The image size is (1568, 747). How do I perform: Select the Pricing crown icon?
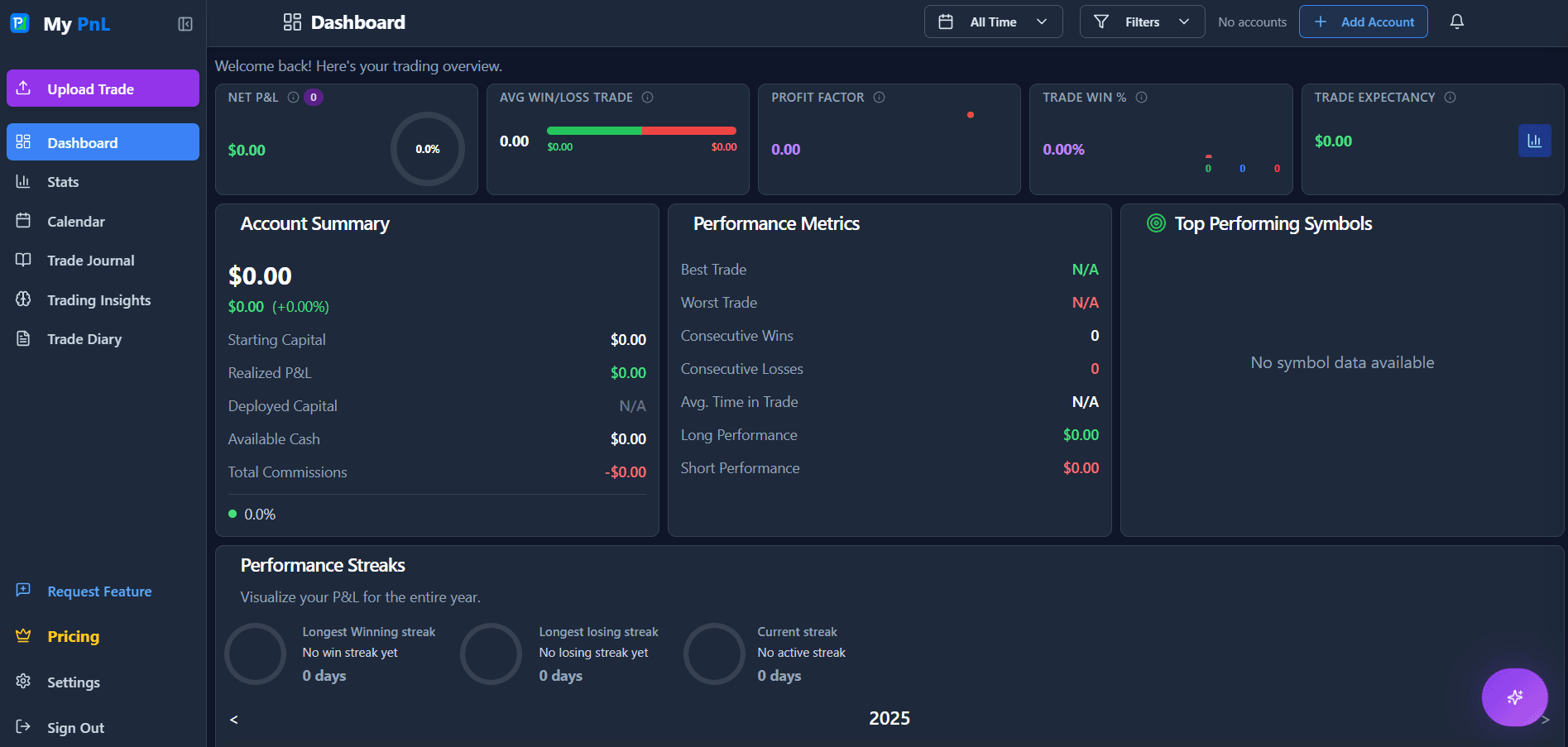point(22,635)
